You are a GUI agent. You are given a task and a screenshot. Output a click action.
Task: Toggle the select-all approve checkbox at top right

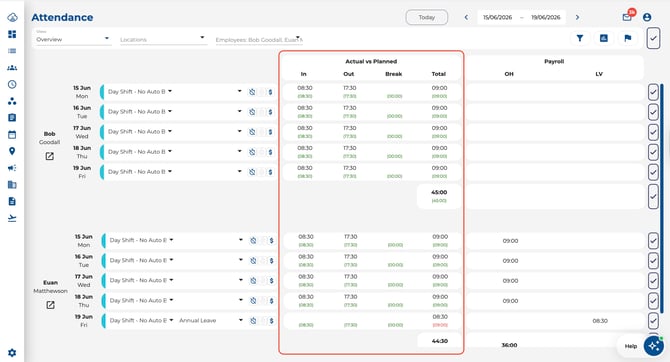[653, 38]
